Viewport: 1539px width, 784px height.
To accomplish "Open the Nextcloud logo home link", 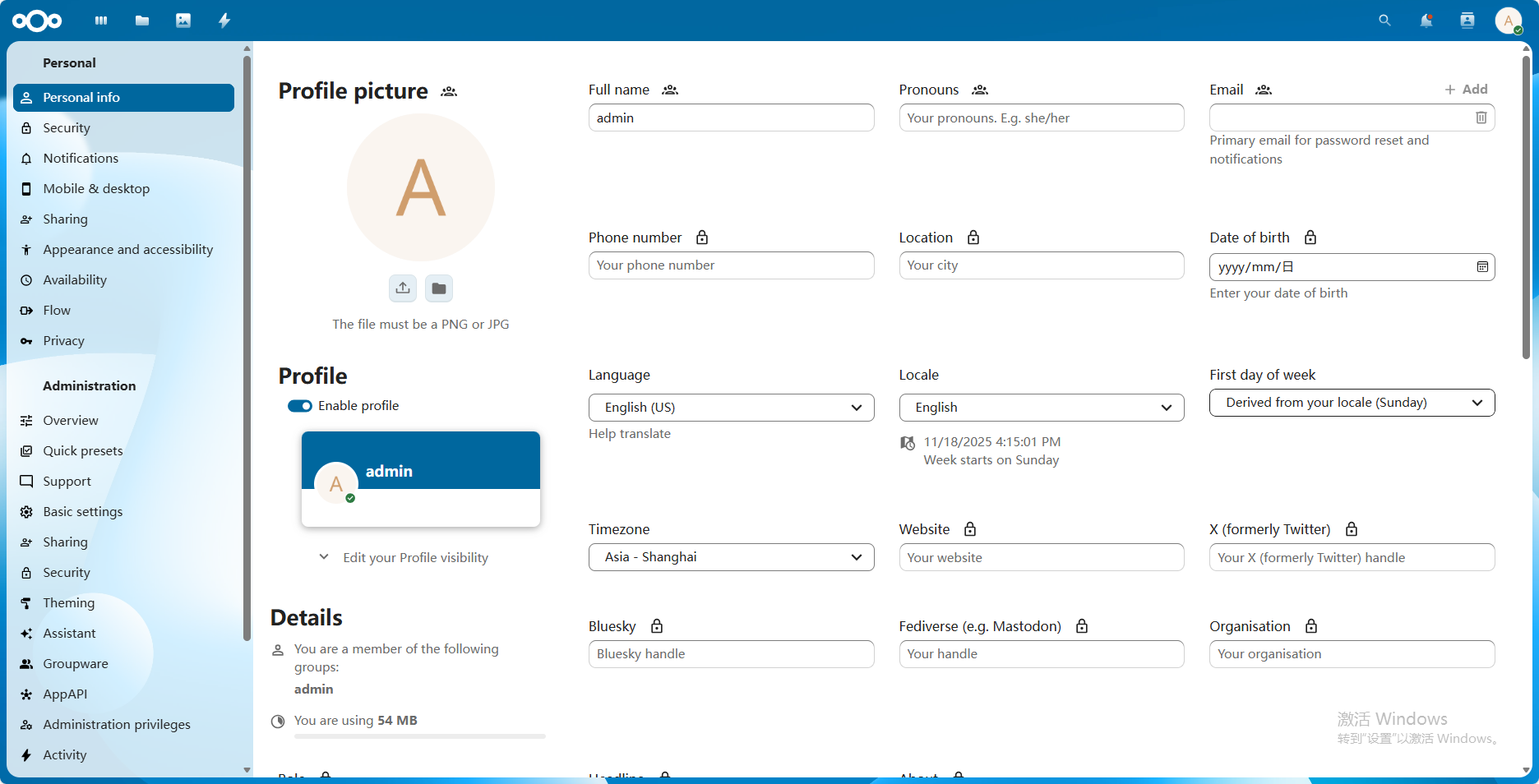I will pos(37,21).
